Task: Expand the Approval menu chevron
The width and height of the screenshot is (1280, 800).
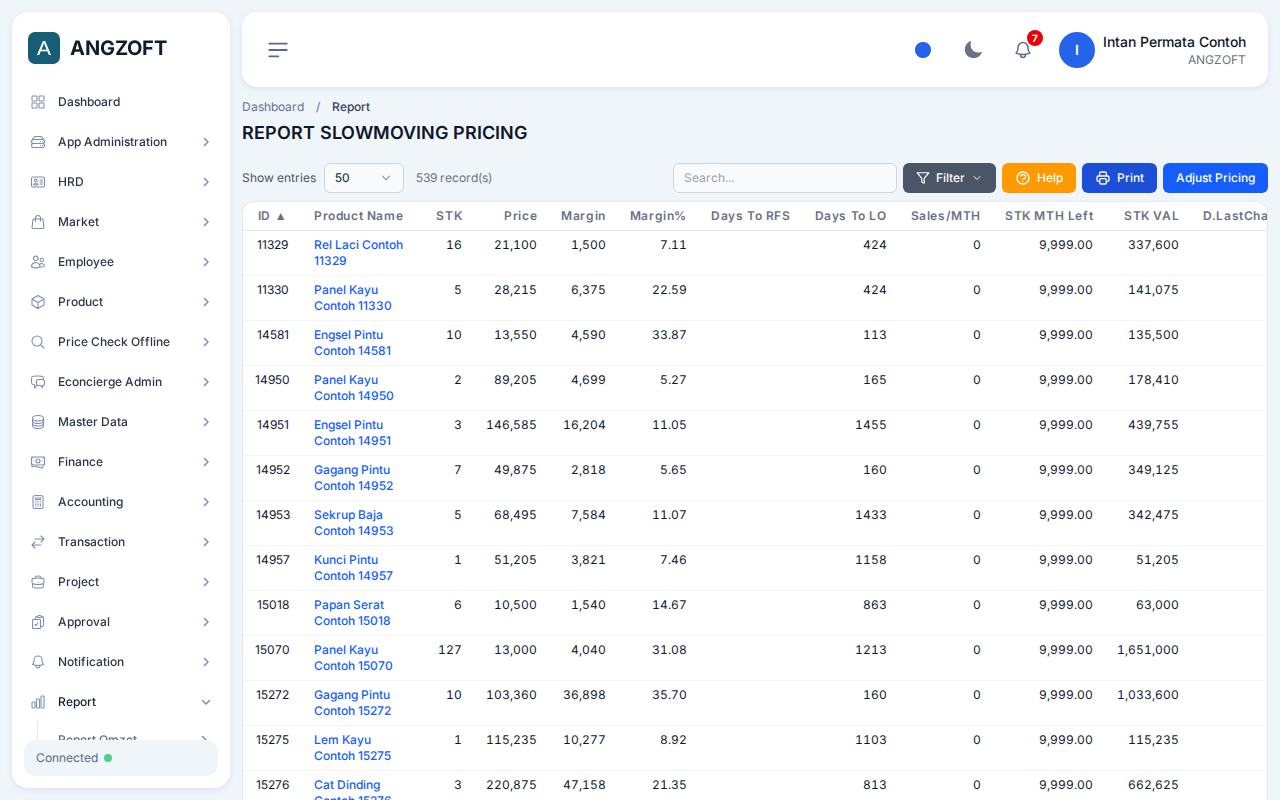Action: click(206, 622)
